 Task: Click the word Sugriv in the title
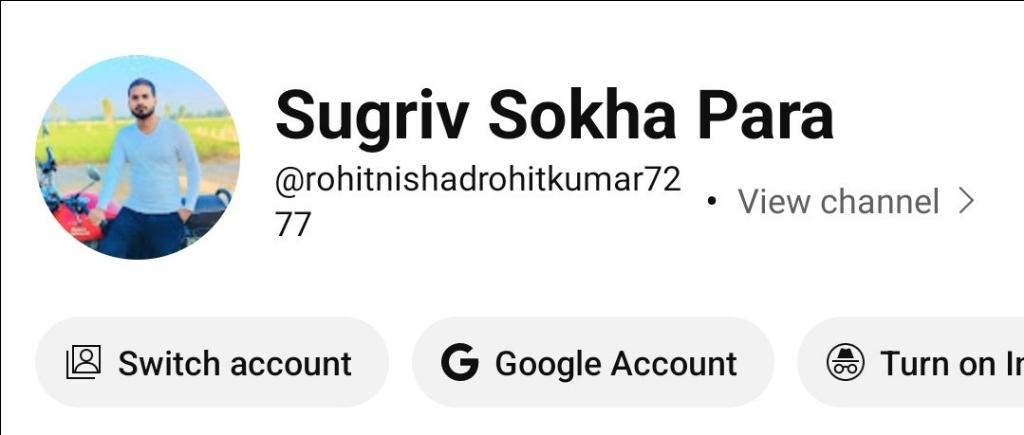pyautogui.click(x=372, y=118)
